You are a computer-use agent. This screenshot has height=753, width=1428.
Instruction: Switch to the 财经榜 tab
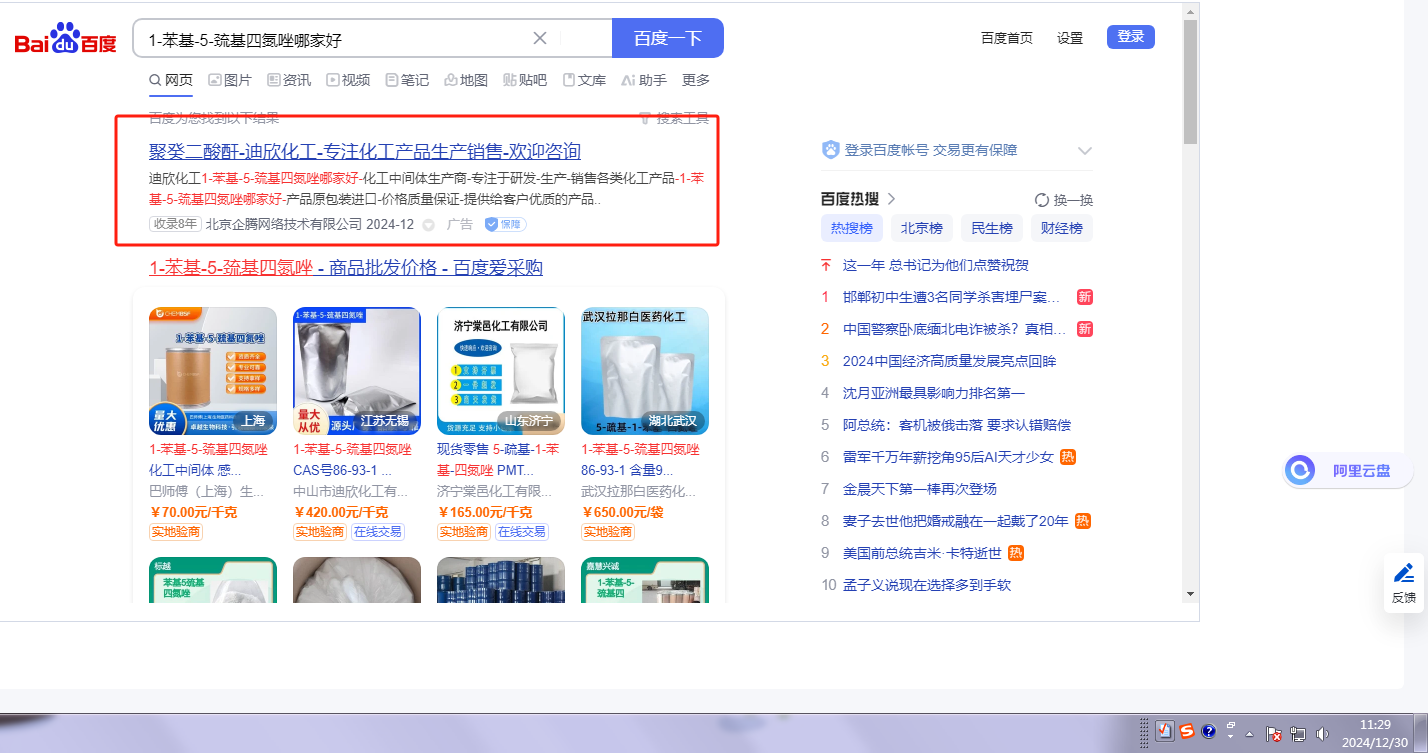click(1061, 228)
